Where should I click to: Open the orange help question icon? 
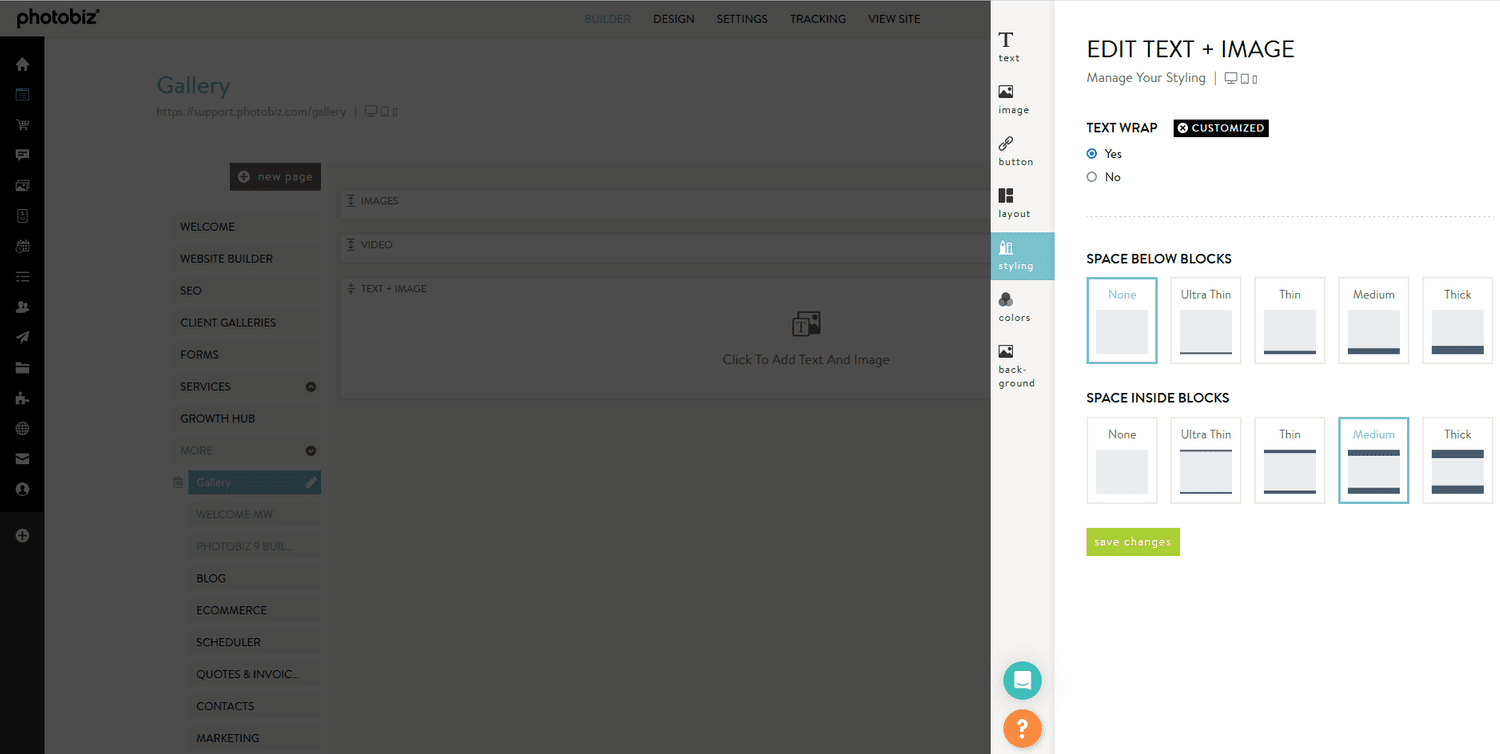(x=1022, y=728)
